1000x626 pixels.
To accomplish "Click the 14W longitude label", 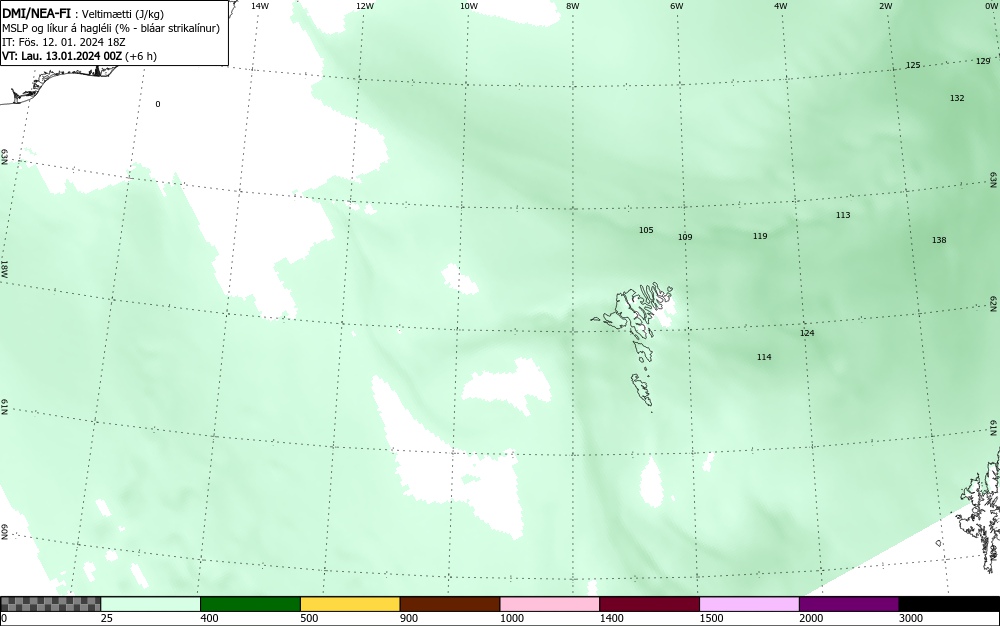I will pyautogui.click(x=260, y=6).
